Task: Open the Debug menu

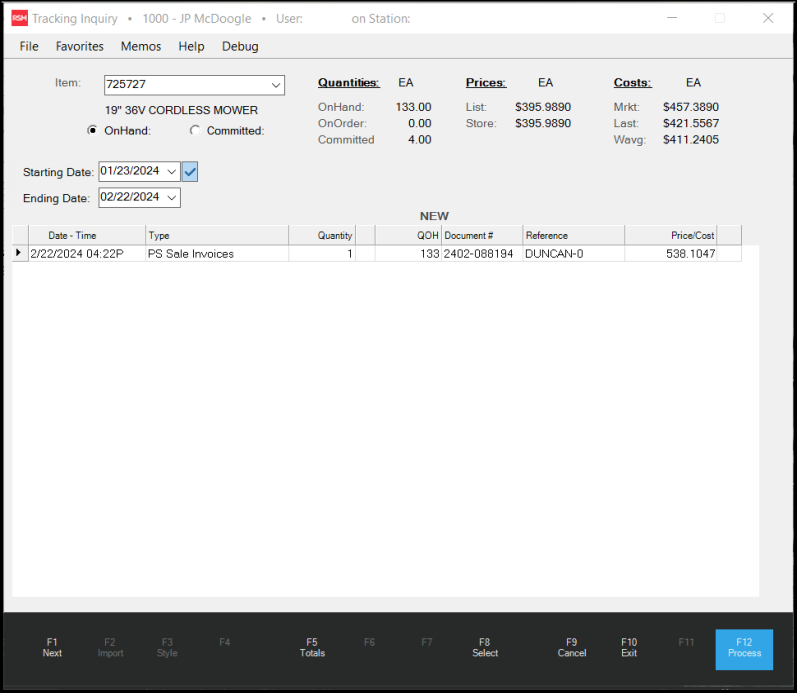Action: [x=240, y=46]
